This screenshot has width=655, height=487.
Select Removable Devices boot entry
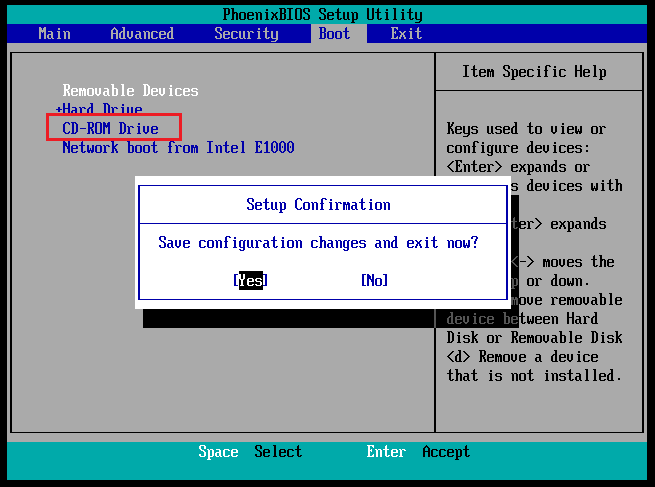pos(130,91)
